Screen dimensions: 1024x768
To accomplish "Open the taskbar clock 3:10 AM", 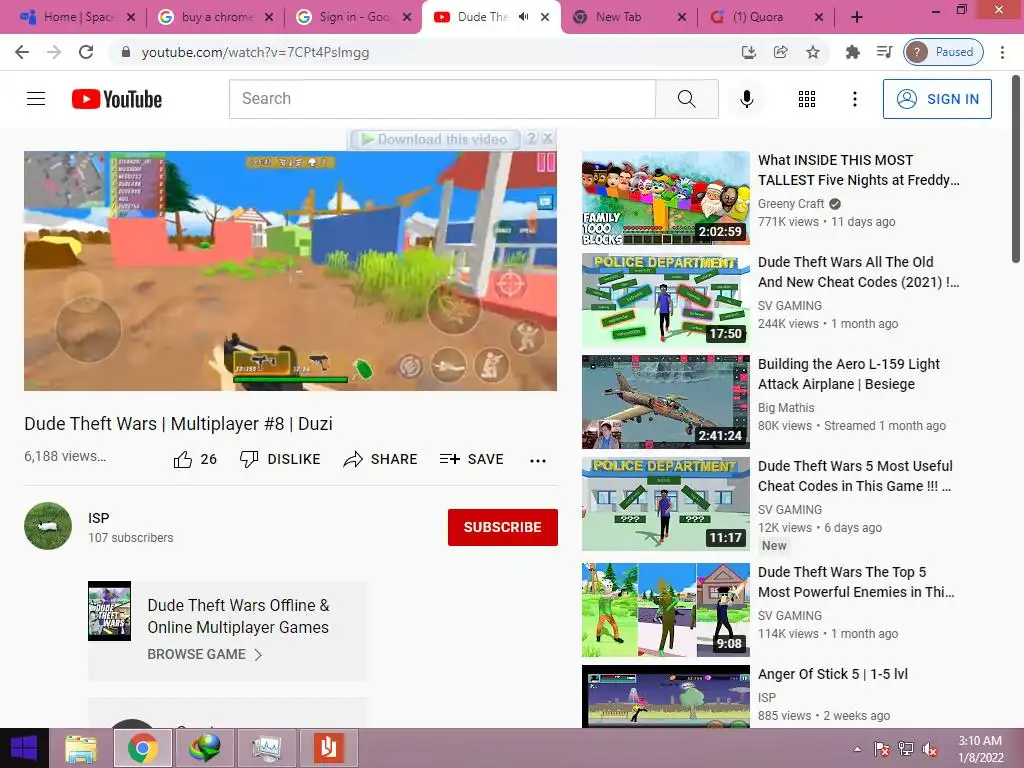I will (x=980, y=749).
